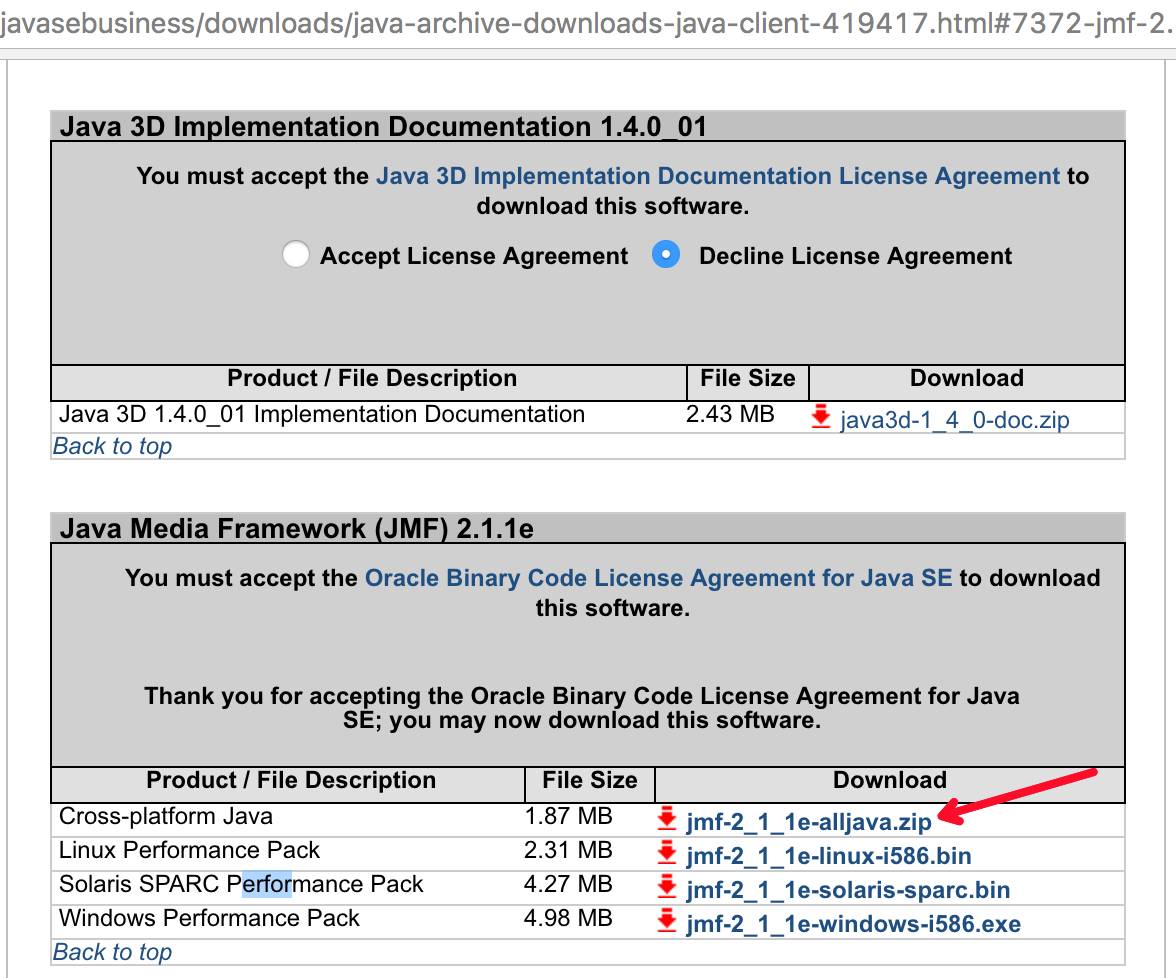Click 'Product / File Description' header in Java 3D table
Screen dimensions: 1176x978
(x=372, y=378)
